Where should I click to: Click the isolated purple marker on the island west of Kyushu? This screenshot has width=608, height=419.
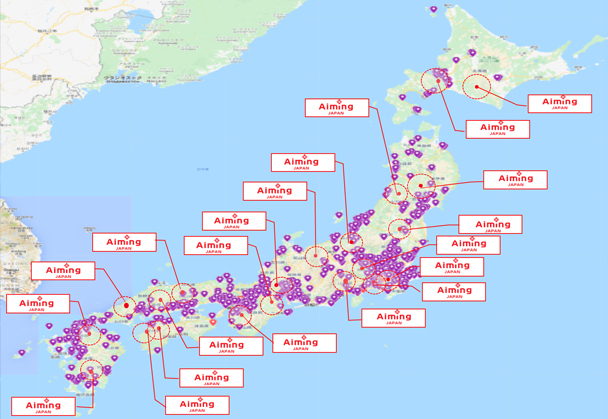(x=22, y=353)
